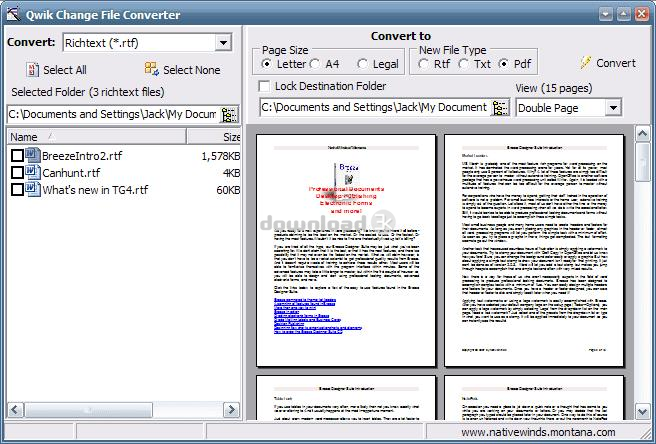Enable Lock Destination Folder checkbox
Screen dimensions: 656x444
pos(265,87)
